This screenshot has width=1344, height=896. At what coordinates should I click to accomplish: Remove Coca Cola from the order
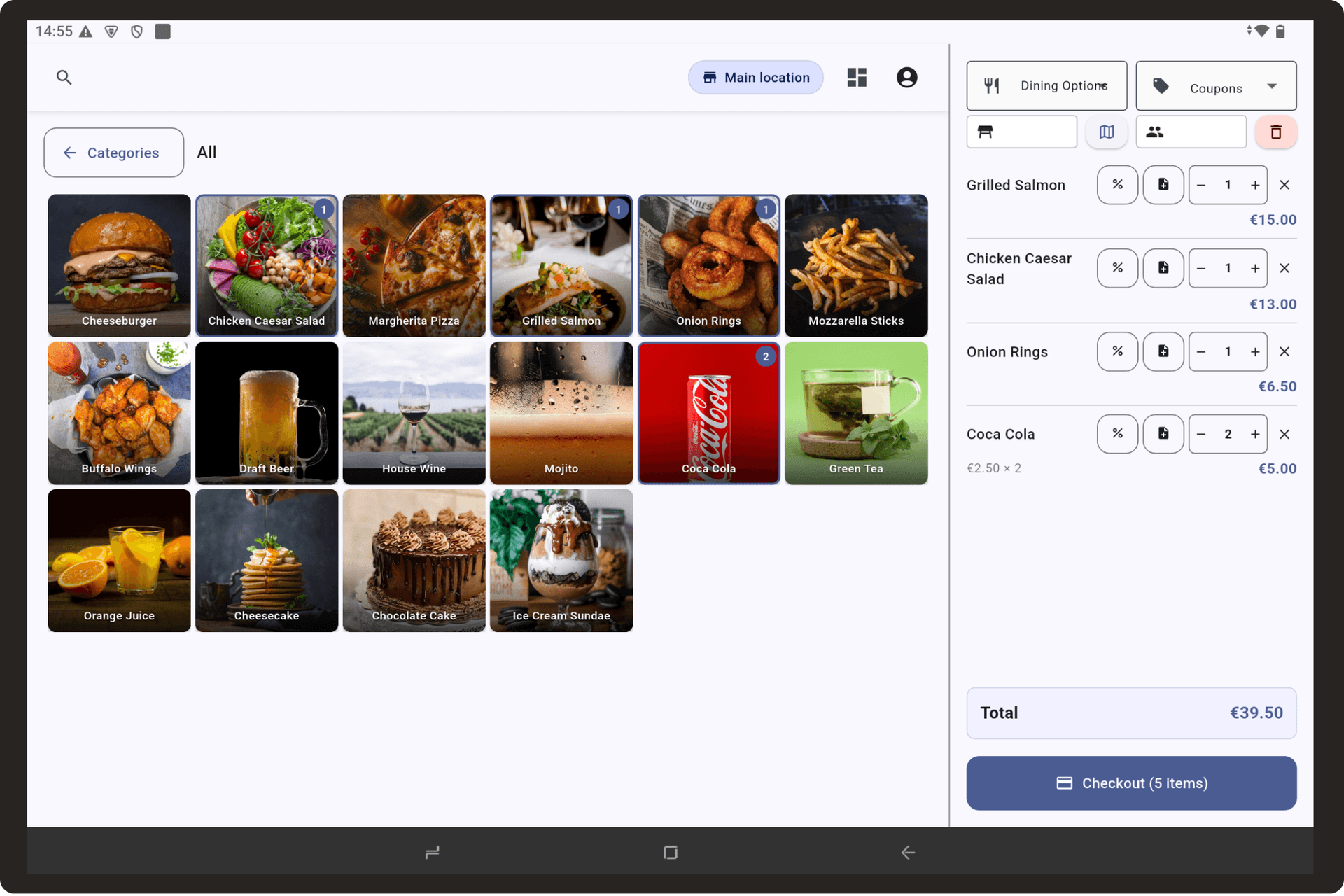pyautogui.click(x=1285, y=434)
